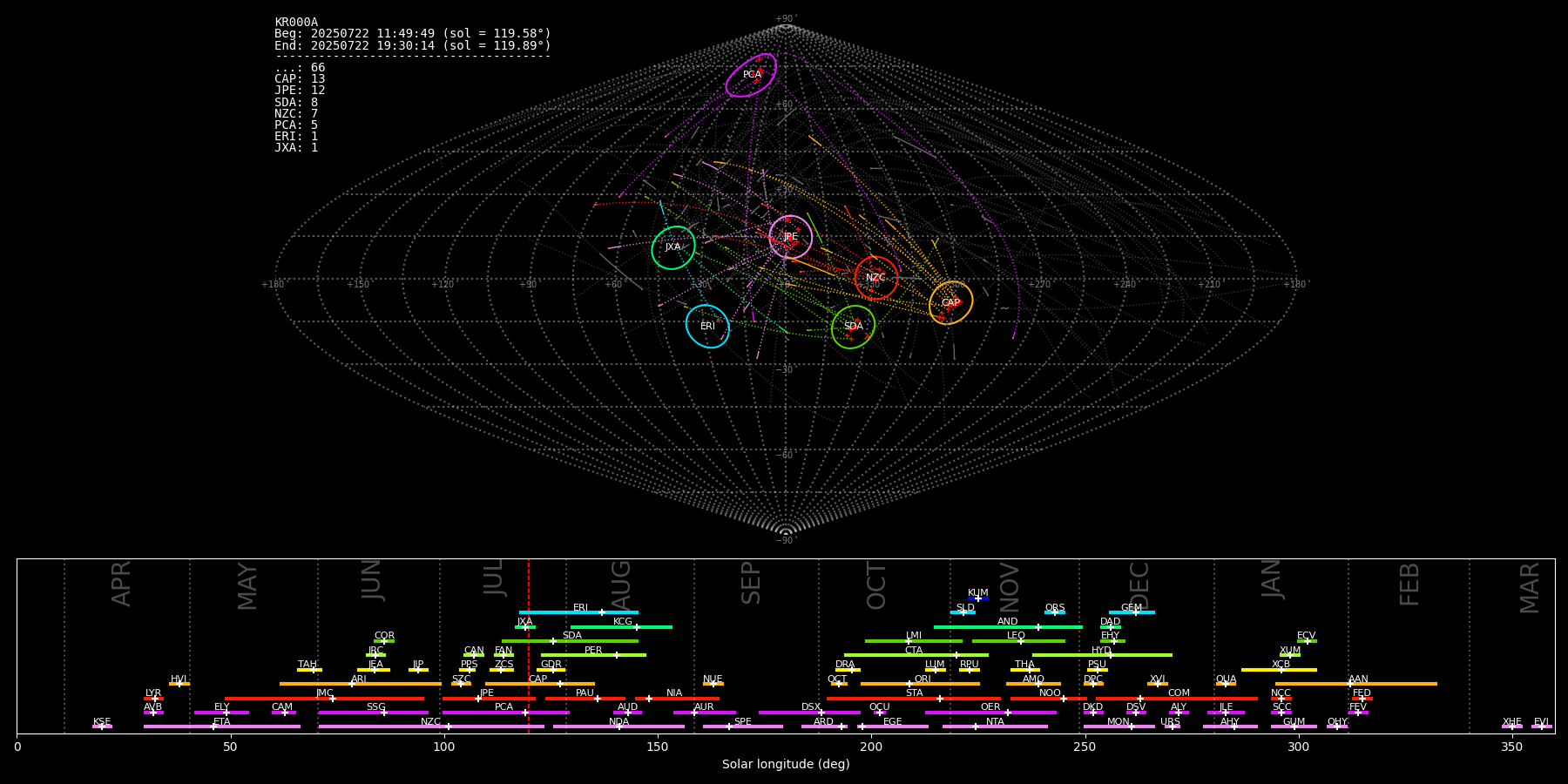The height and width of the screenshot is (784, 1568).
Task: Select the ORS shower bar in timeline
Action: coord(1055,612)
